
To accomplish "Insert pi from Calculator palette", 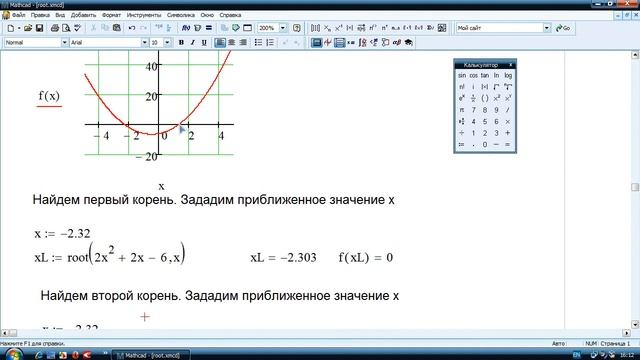I will (462, 110).
